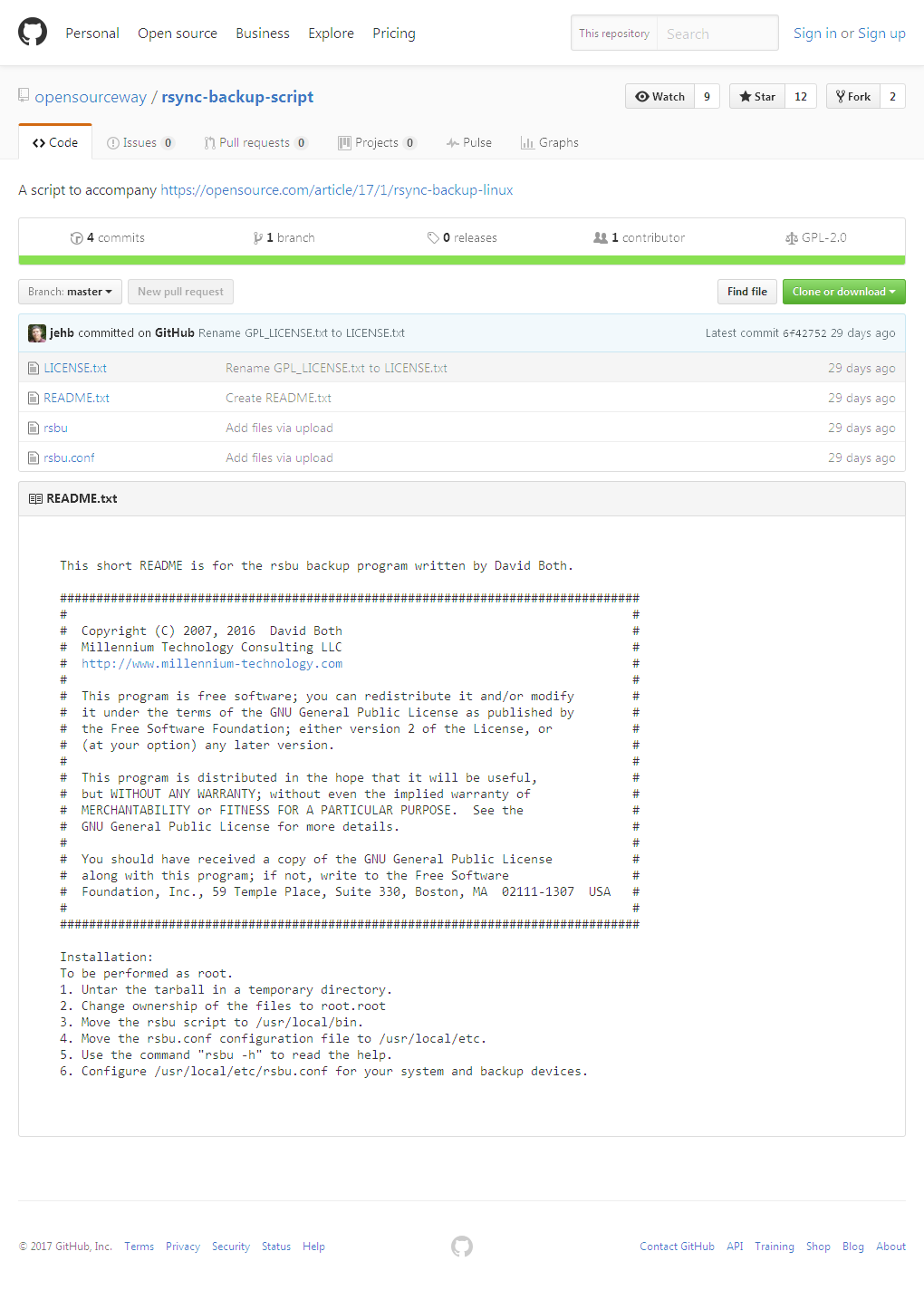
Task: Open the footer Contact GitHub link
Action: (677, 1247)
